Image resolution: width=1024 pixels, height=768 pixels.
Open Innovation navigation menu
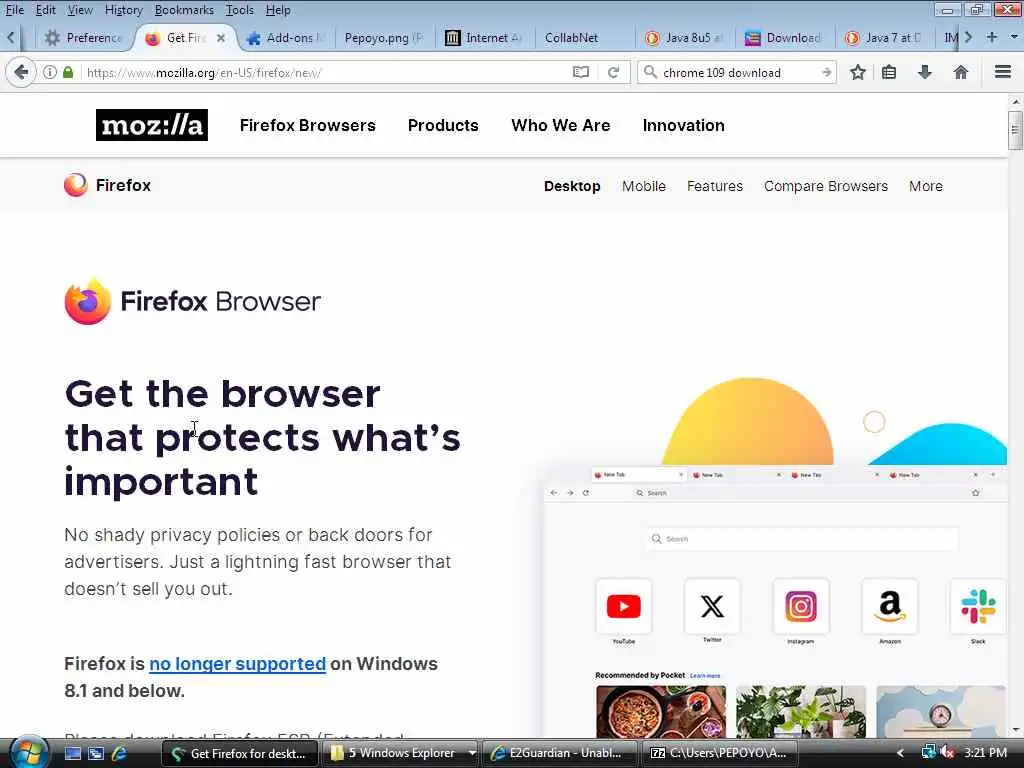click(684, 125)
